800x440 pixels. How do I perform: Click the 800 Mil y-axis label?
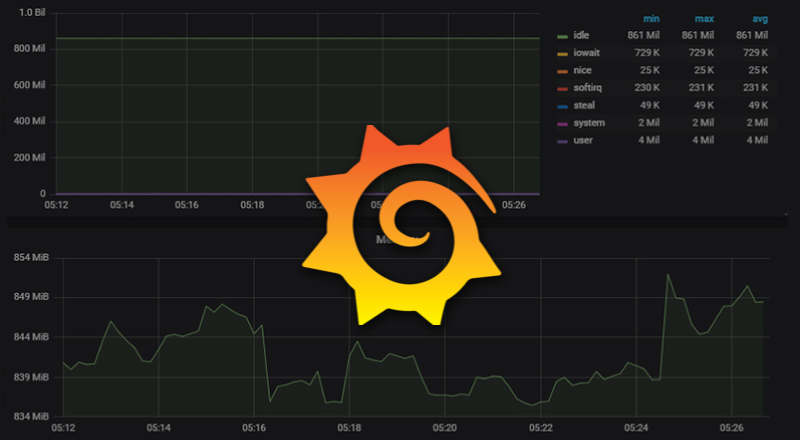coord(31,48)
